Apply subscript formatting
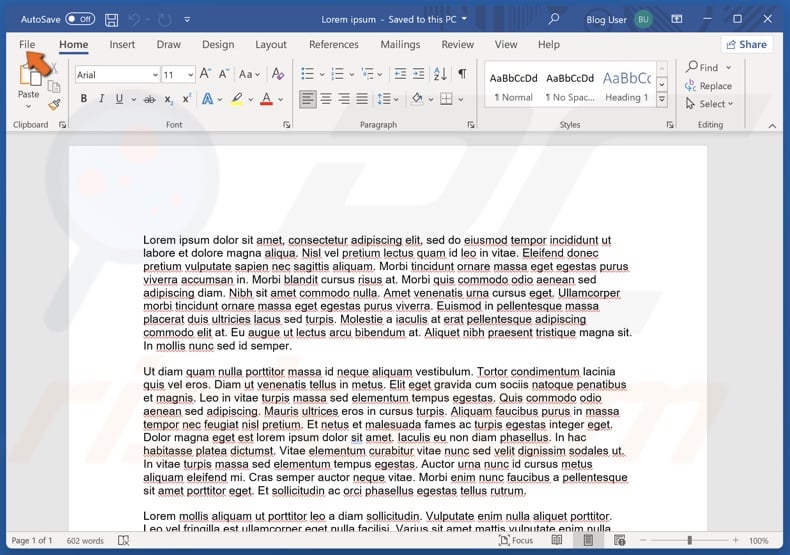The height and width of the screenshot is (555, 790). point(168,99)
